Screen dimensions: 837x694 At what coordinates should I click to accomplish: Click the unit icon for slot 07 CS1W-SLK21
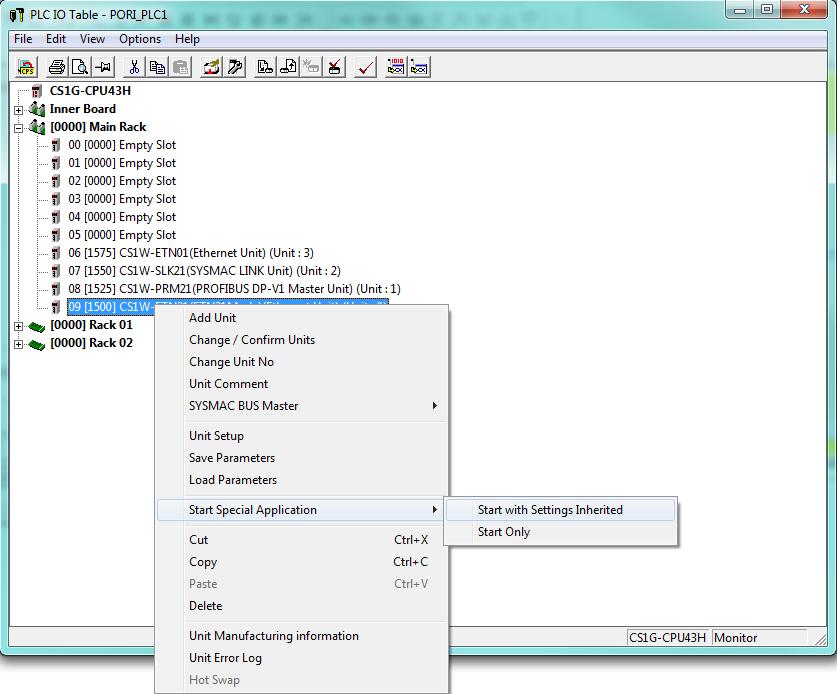[x=56, y=271]
